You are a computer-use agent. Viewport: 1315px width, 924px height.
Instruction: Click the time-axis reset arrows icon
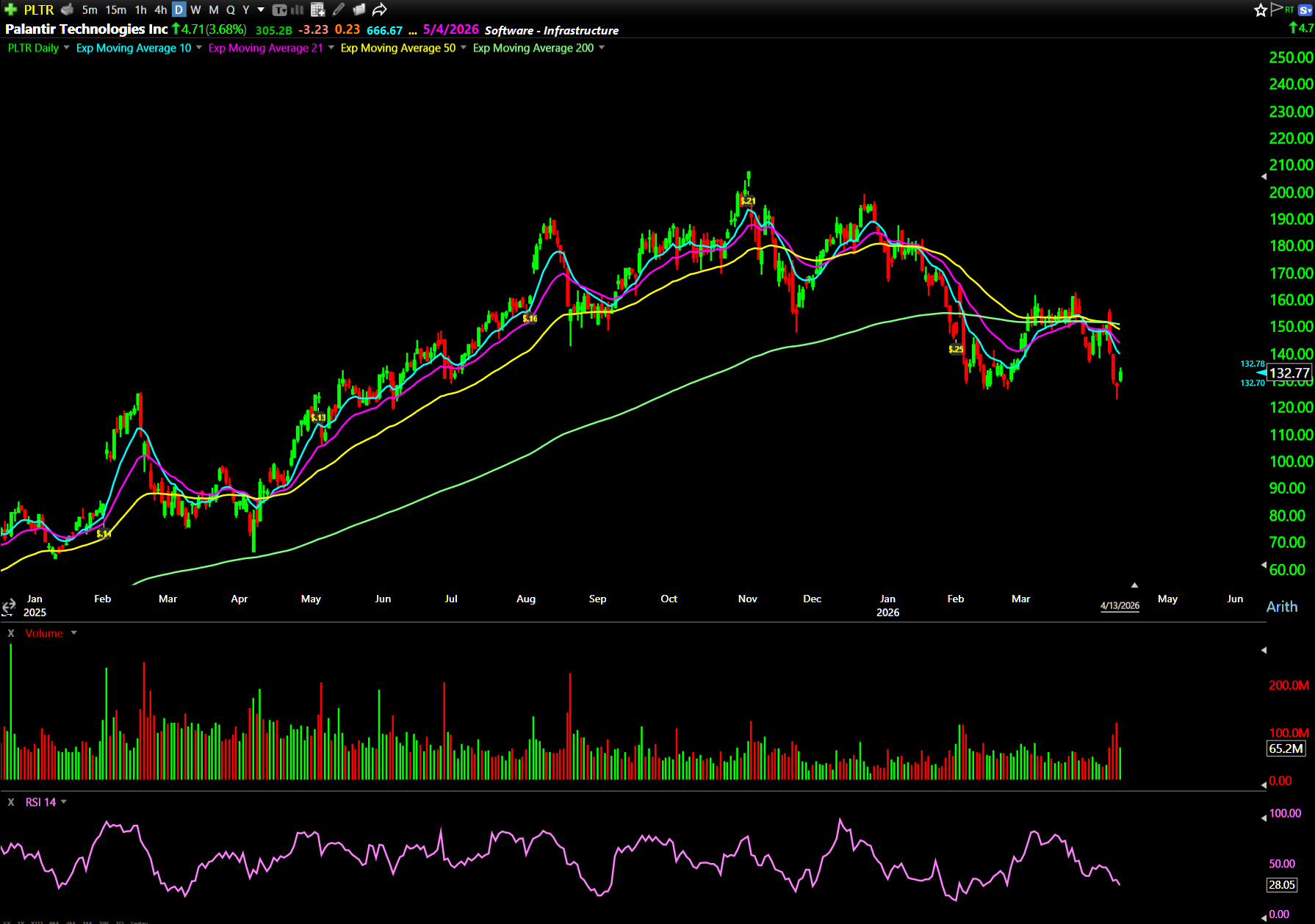point(9,606)
